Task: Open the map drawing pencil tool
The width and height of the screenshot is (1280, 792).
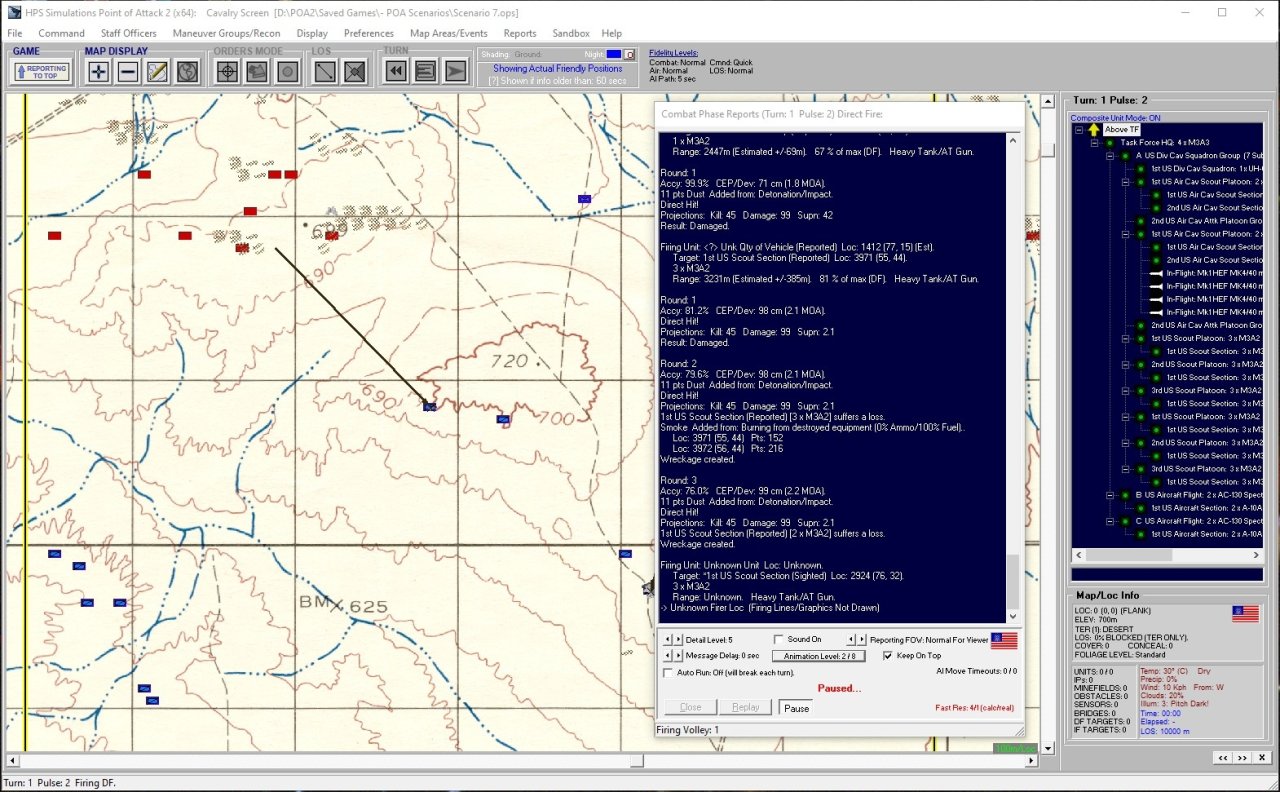Action: pyautogui.click(x=157, y=71)
